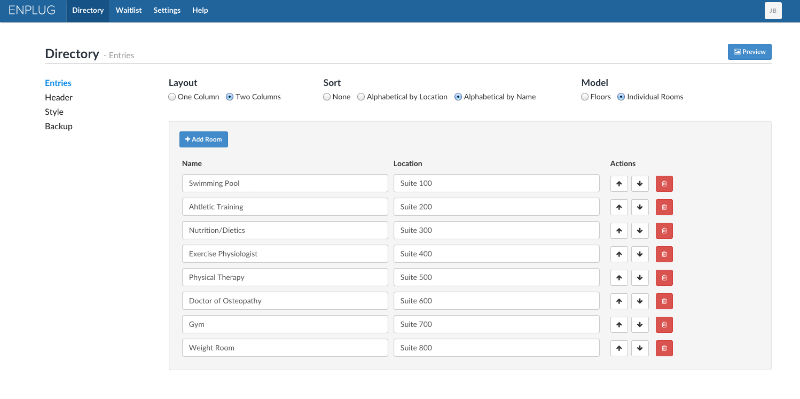Delete the Gym entry

[664, 325]
